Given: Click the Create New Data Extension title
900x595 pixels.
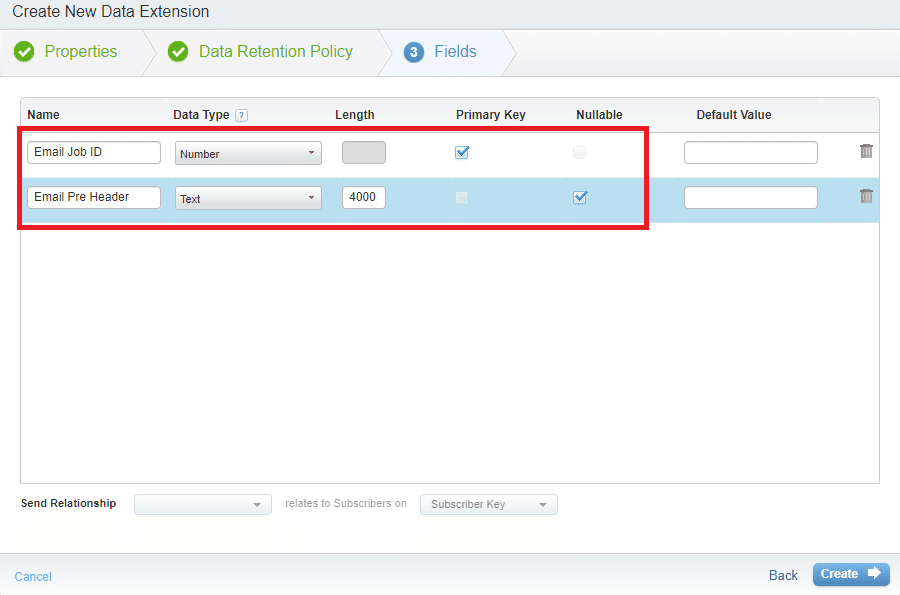Looking at the screenshot, I should click(111, 11).
